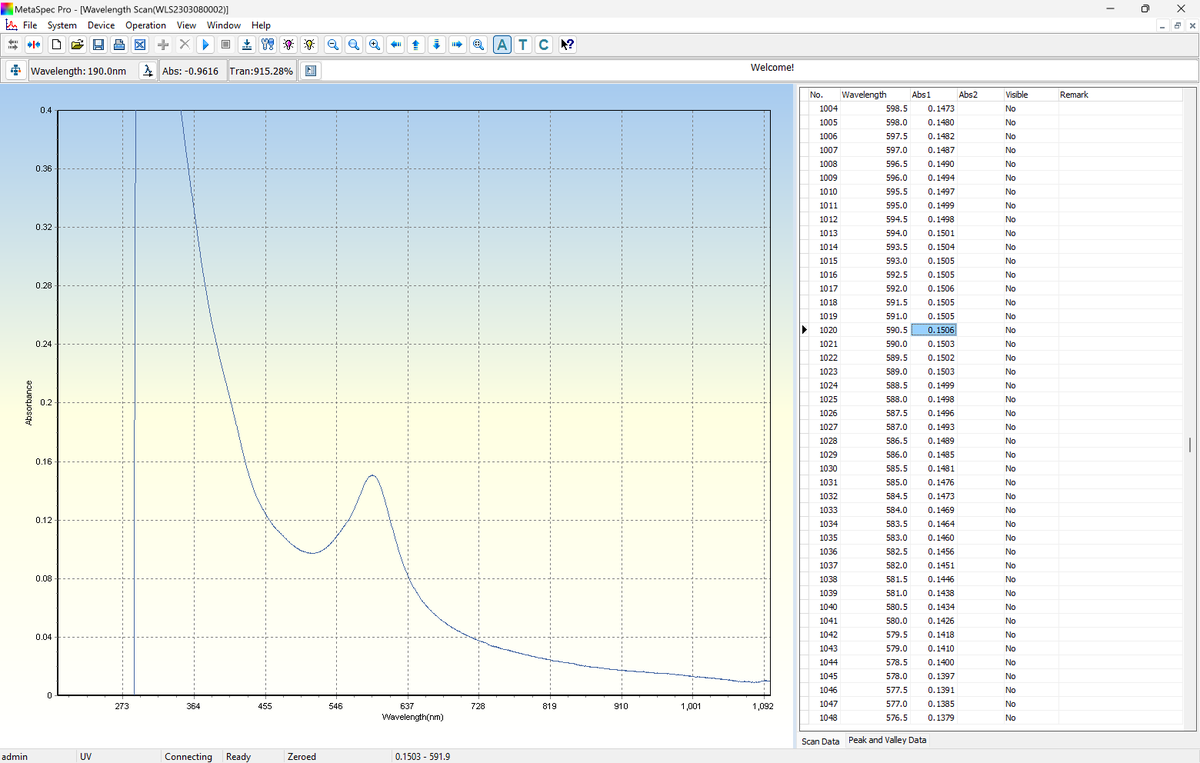1200x763 pixels.
Task: Zoom in with the plus magnifier
Action: pyautogui.click(x=374, y=45)
